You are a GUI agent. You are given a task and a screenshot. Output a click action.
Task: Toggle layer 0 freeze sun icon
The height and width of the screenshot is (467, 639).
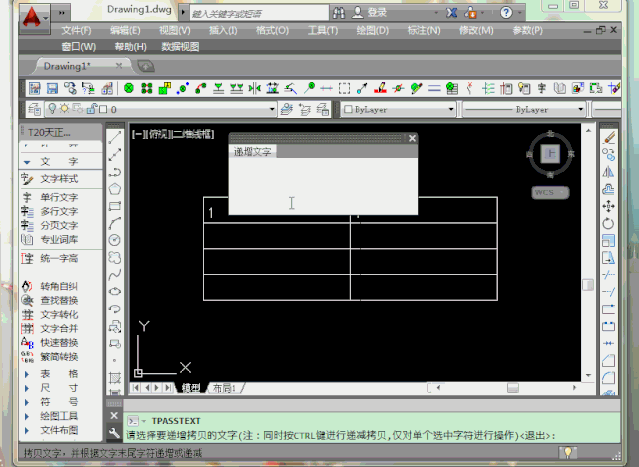coord(64,108)
